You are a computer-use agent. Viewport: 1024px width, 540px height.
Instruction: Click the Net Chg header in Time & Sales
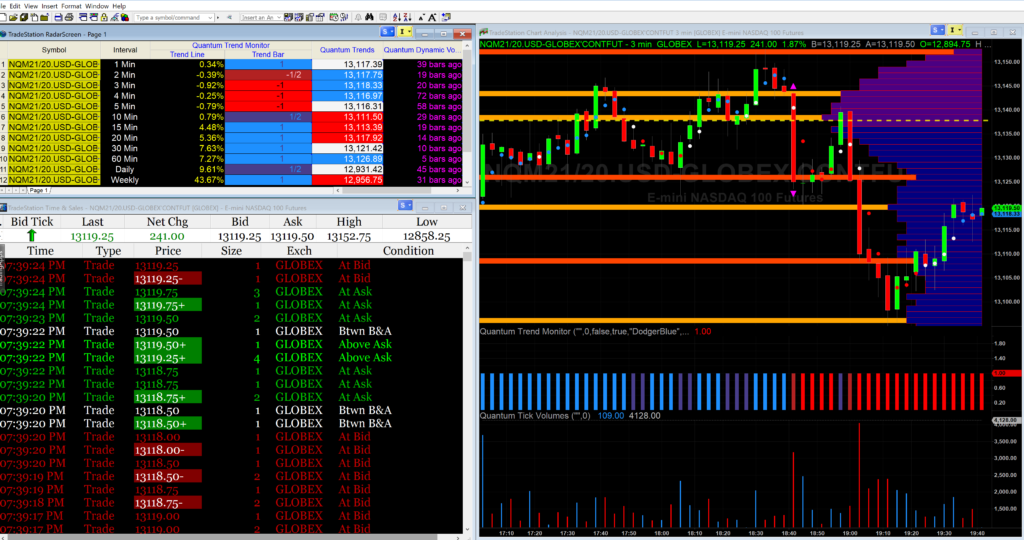(167, 222)
